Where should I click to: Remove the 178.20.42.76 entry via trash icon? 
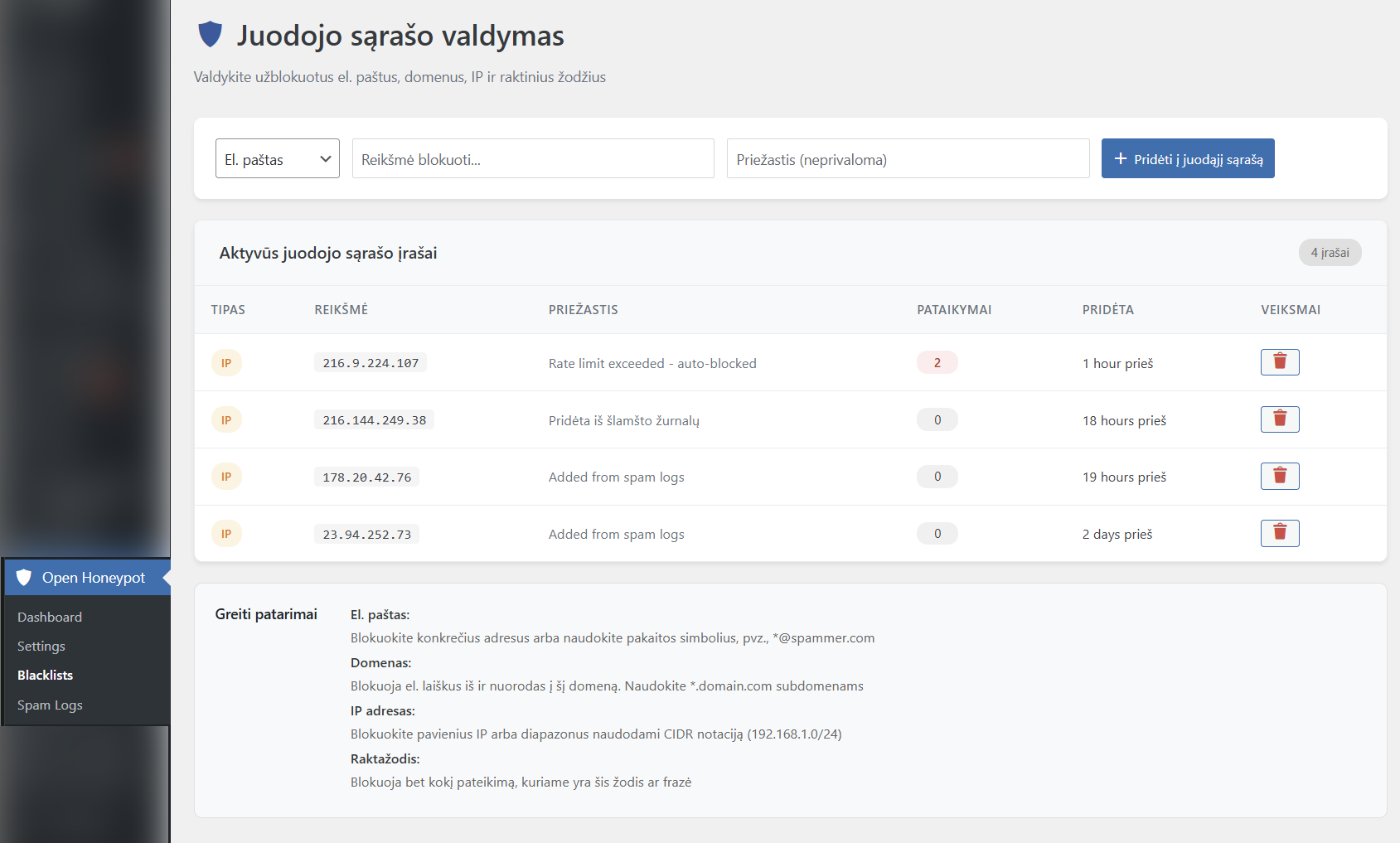(x=1279, y=477)
